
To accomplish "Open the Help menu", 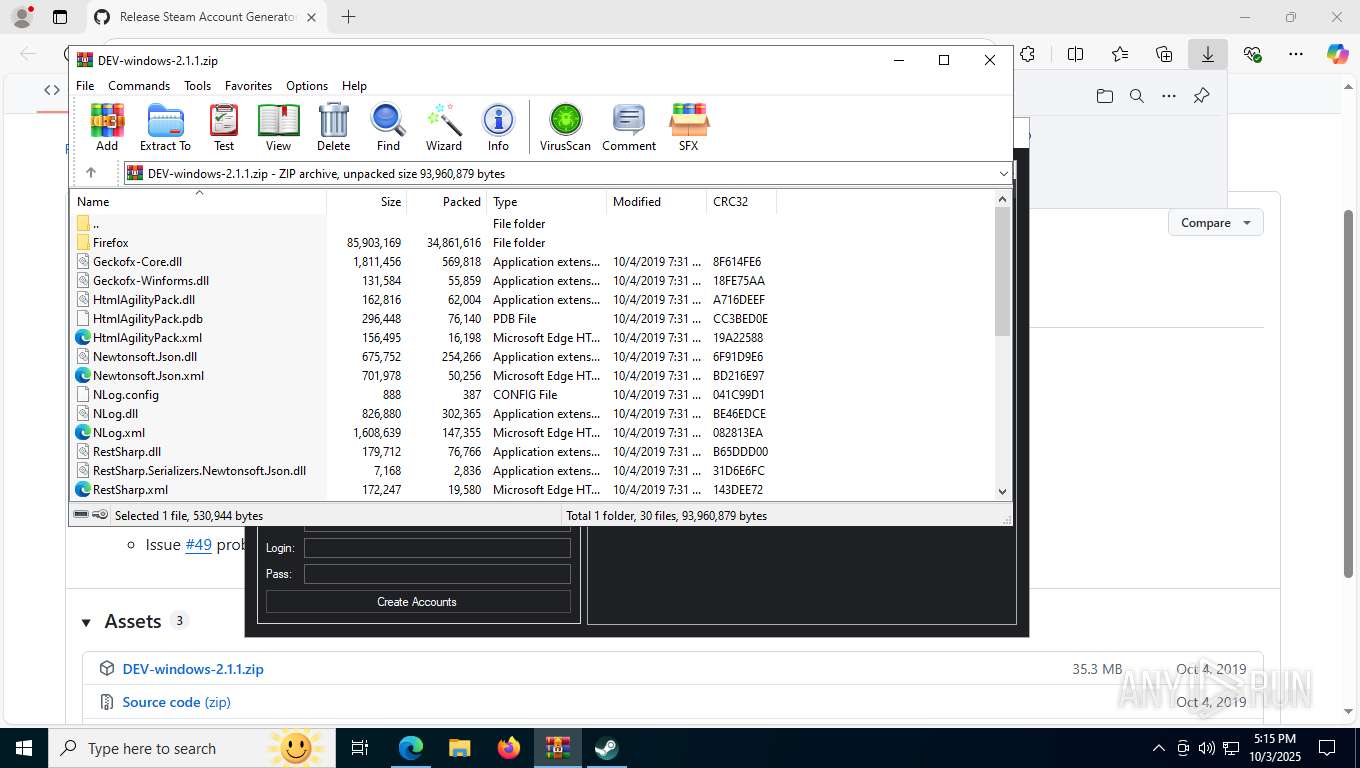I will 354,86.
